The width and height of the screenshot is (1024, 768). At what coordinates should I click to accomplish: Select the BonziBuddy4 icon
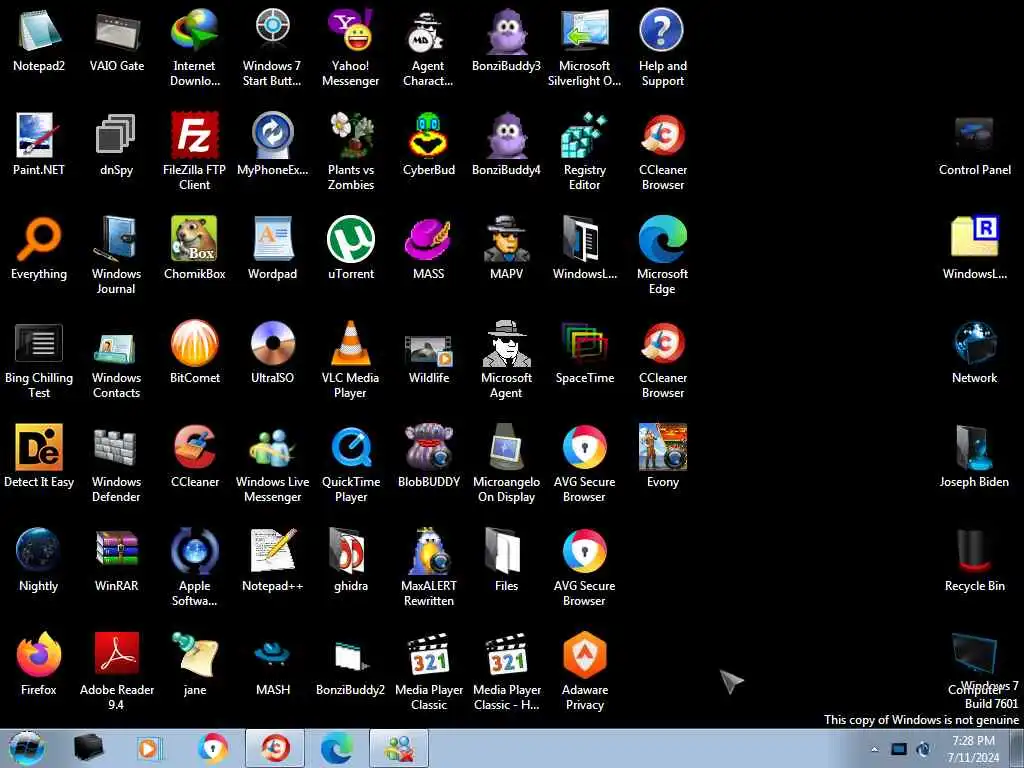(x=506, y=144)
